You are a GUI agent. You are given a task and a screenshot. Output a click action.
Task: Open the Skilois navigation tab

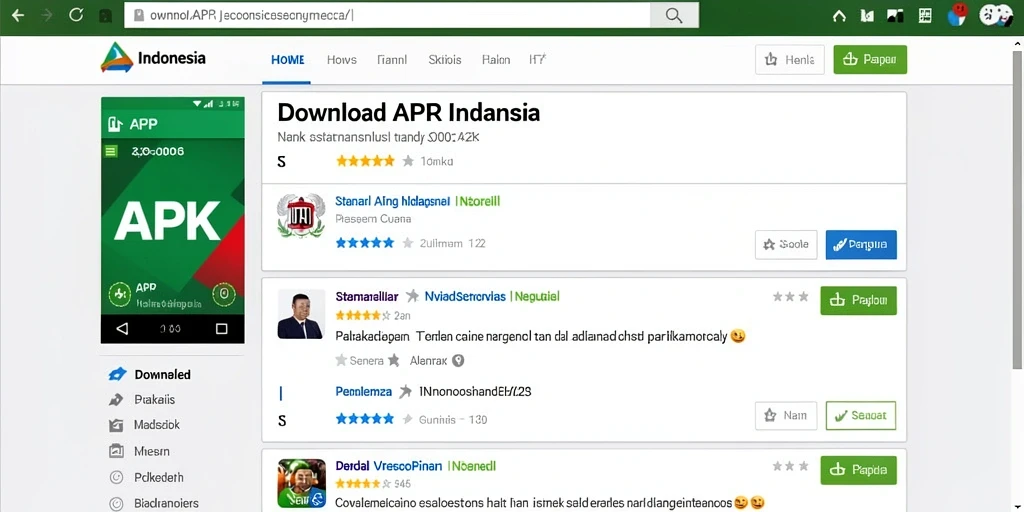tap(445, 59)
